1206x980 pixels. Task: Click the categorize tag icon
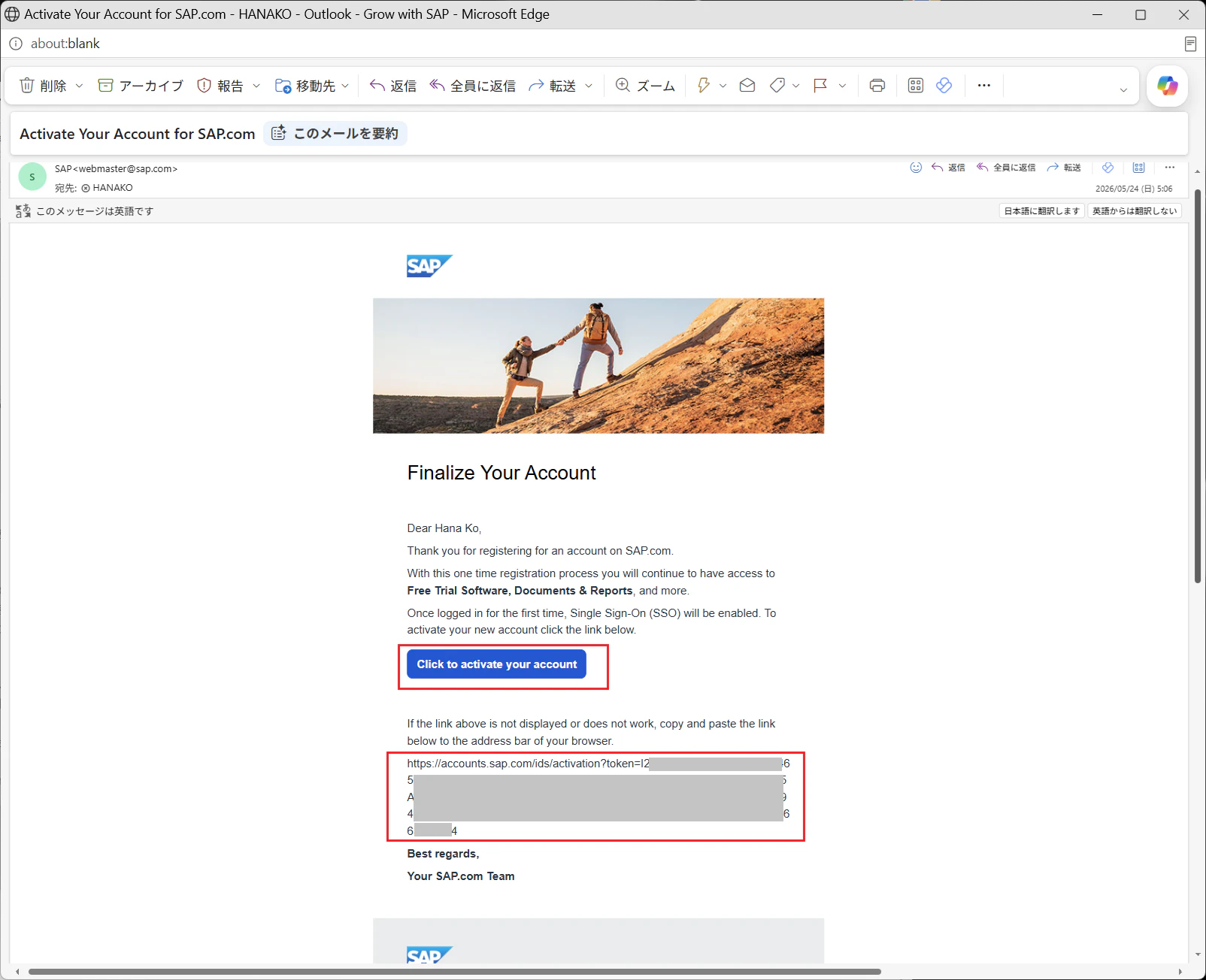(777, 86)
